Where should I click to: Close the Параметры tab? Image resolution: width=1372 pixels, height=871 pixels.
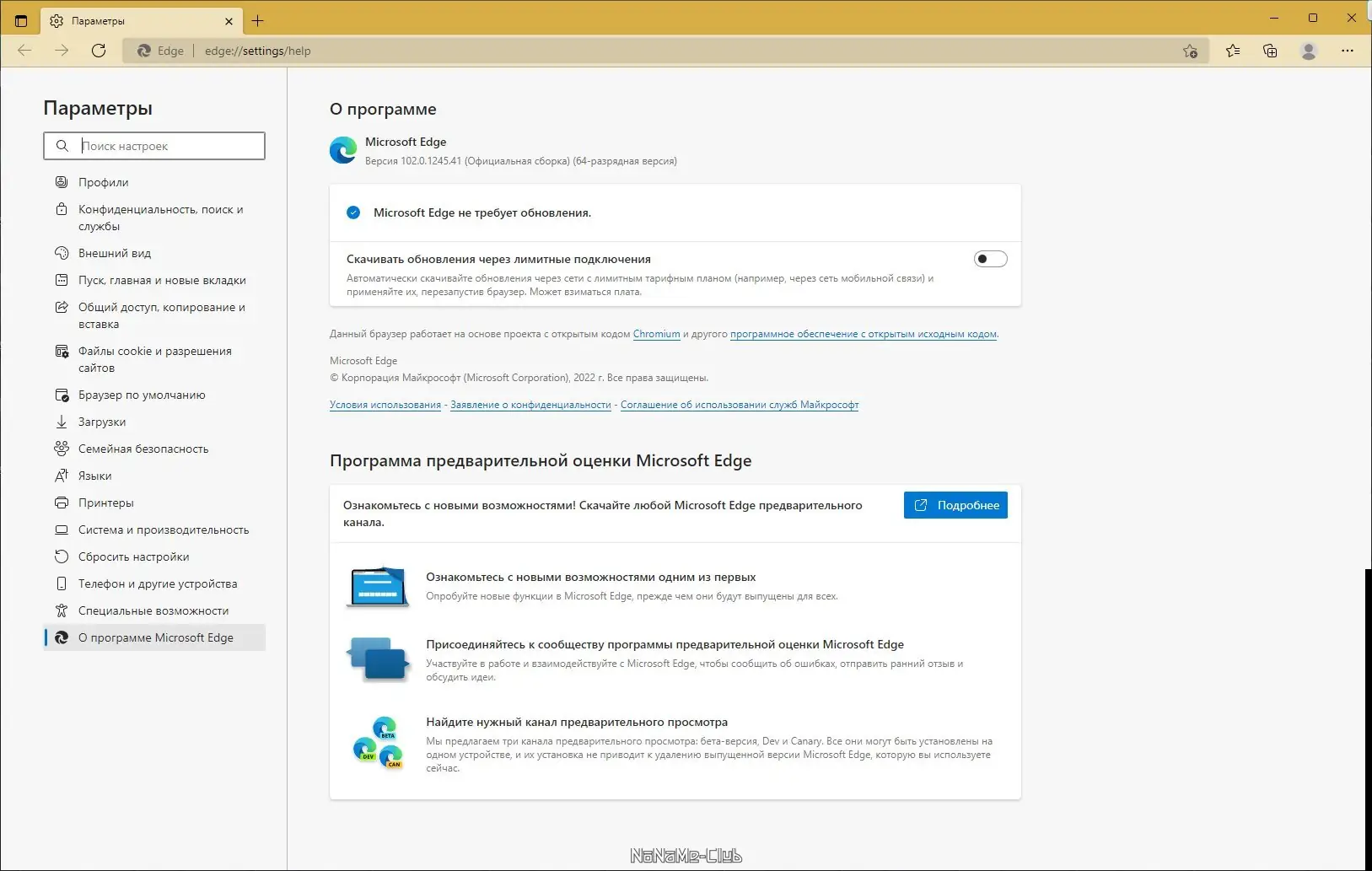tap(229, 21)
